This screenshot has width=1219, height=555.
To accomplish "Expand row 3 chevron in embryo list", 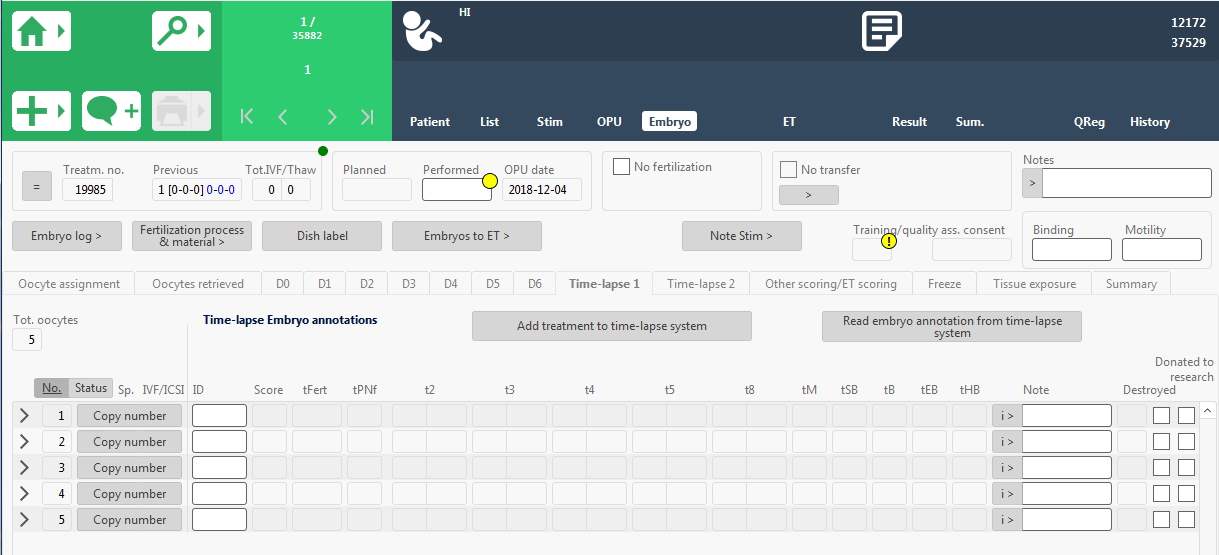I will click(25, 468).
